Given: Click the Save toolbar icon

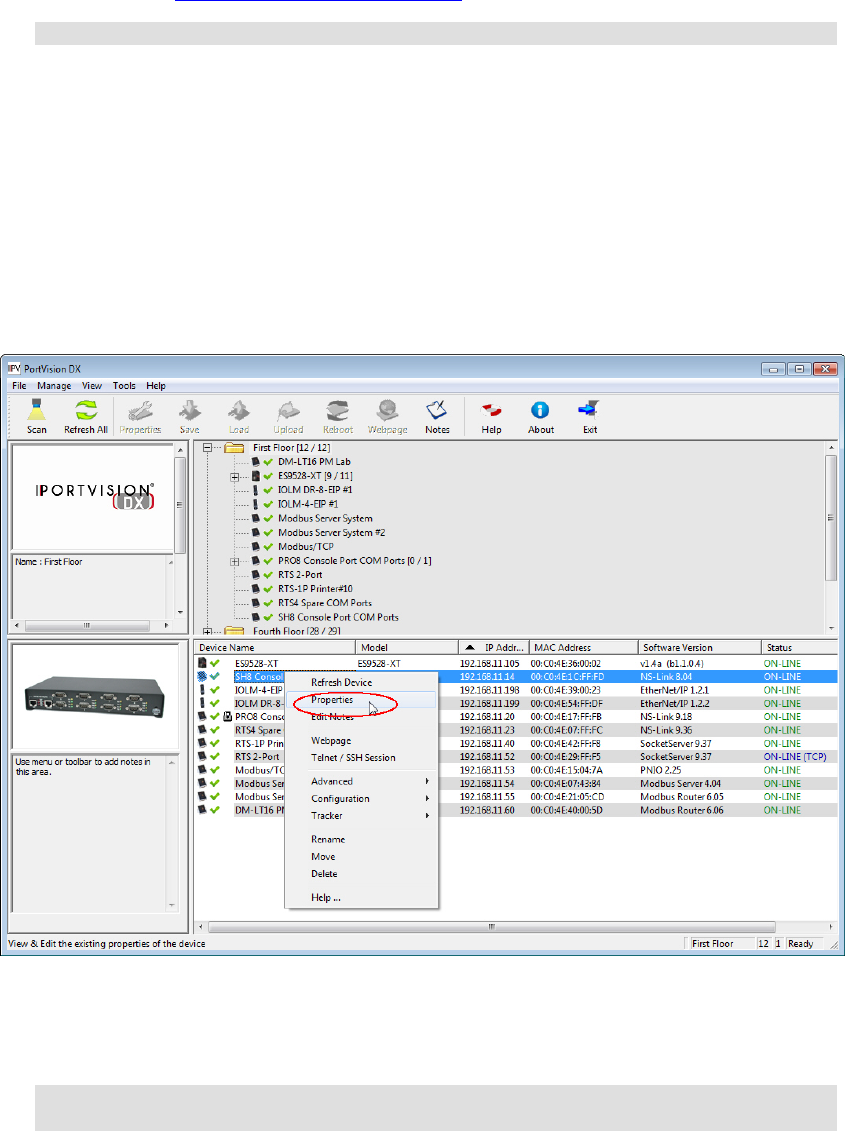Looking at the screenshot, I should pos(190,416).
